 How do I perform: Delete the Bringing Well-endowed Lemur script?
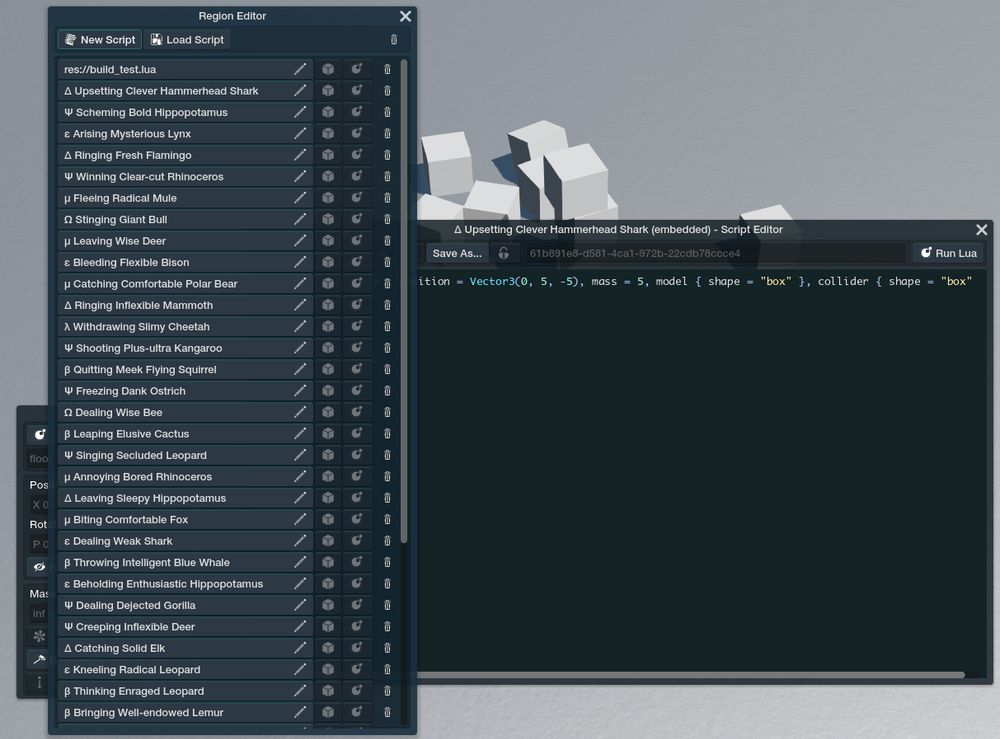387,713
